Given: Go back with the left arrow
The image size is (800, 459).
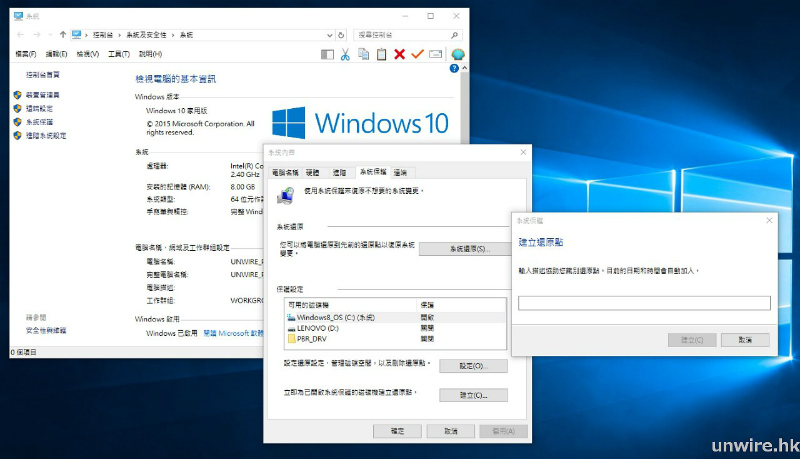Looking at the screenshot, I should pyautogui.click(x=20, y=35).
